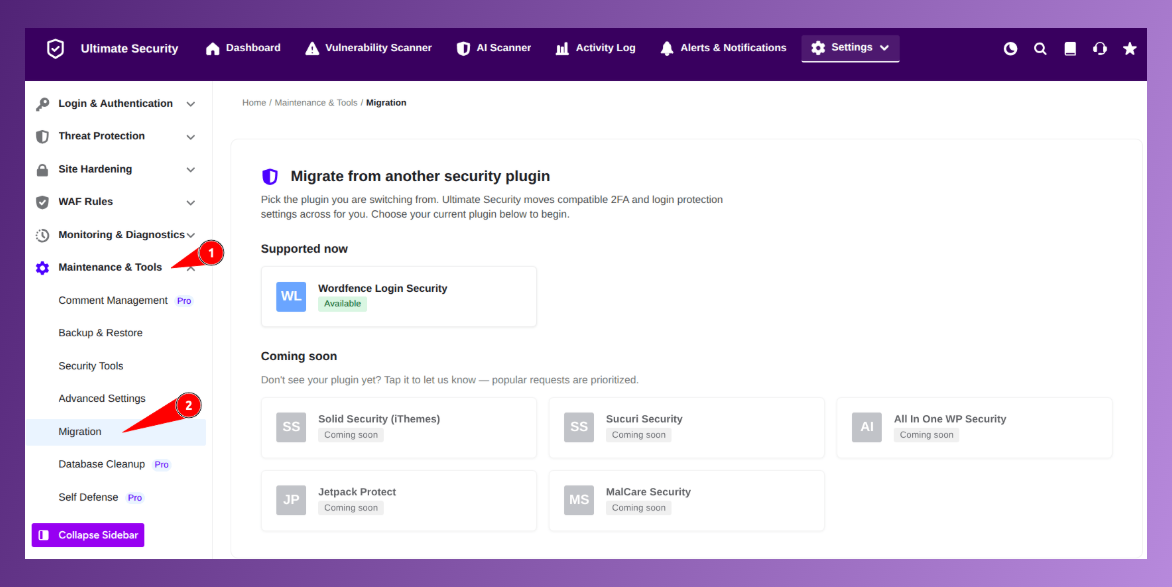The image size is (1172, 587).
Task: Click the padlock icon beside Site Hardening
Action: pos(43,170)
